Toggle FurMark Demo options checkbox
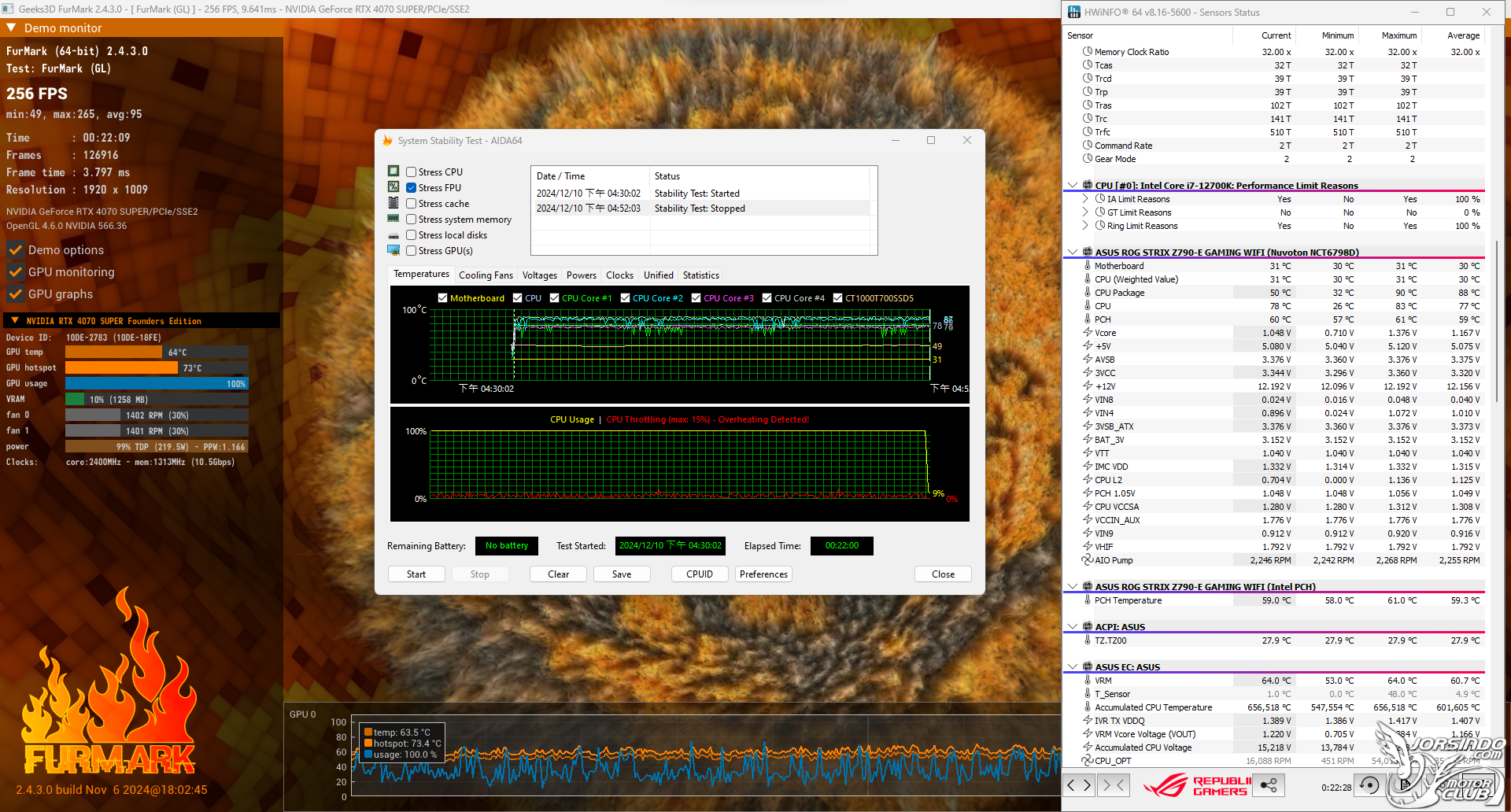The width and height of the screenshot is (1511, 812). 15,250
